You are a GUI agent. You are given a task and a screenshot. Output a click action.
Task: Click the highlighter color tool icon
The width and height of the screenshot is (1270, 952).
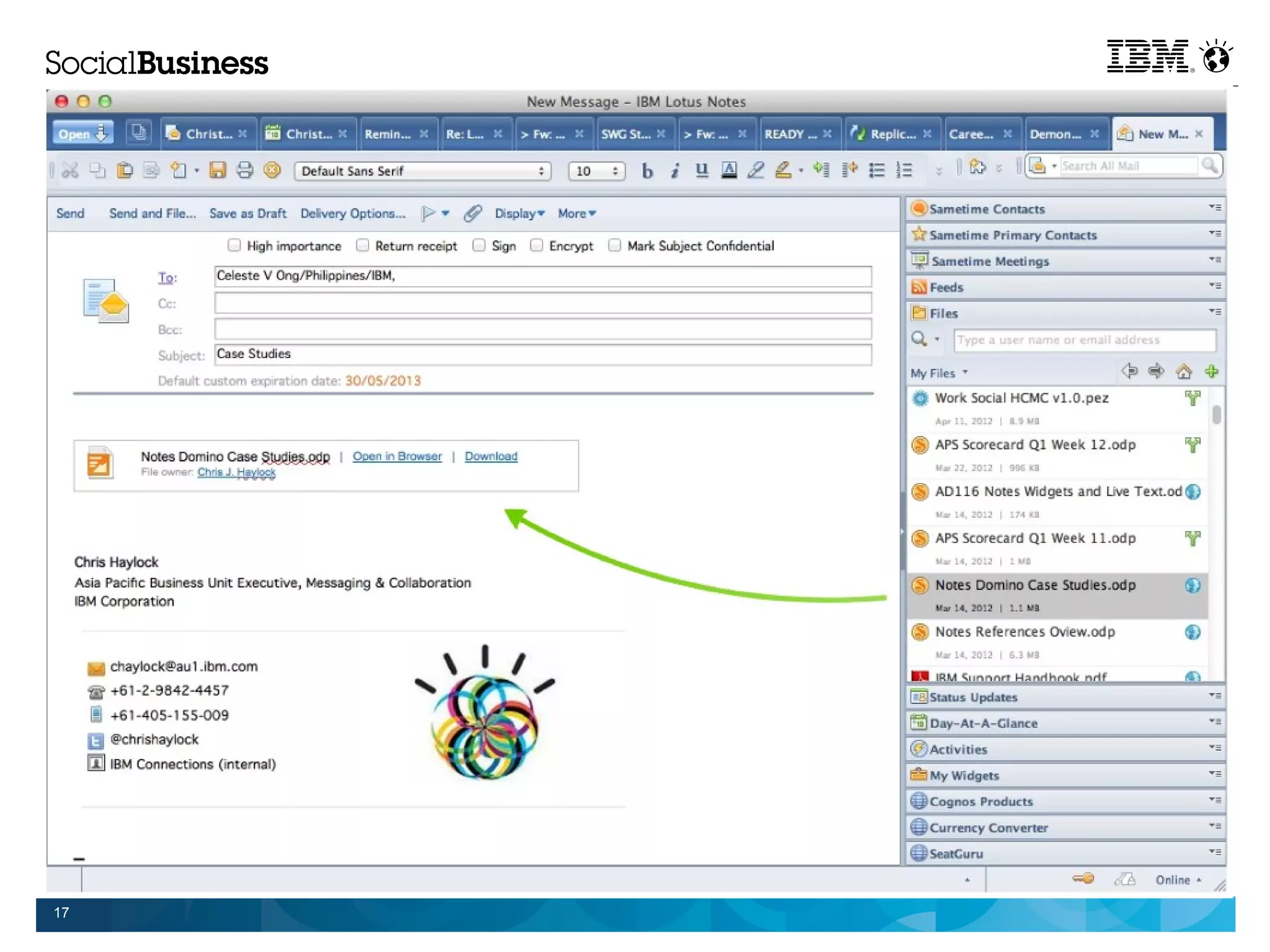[x=783, y=170]
